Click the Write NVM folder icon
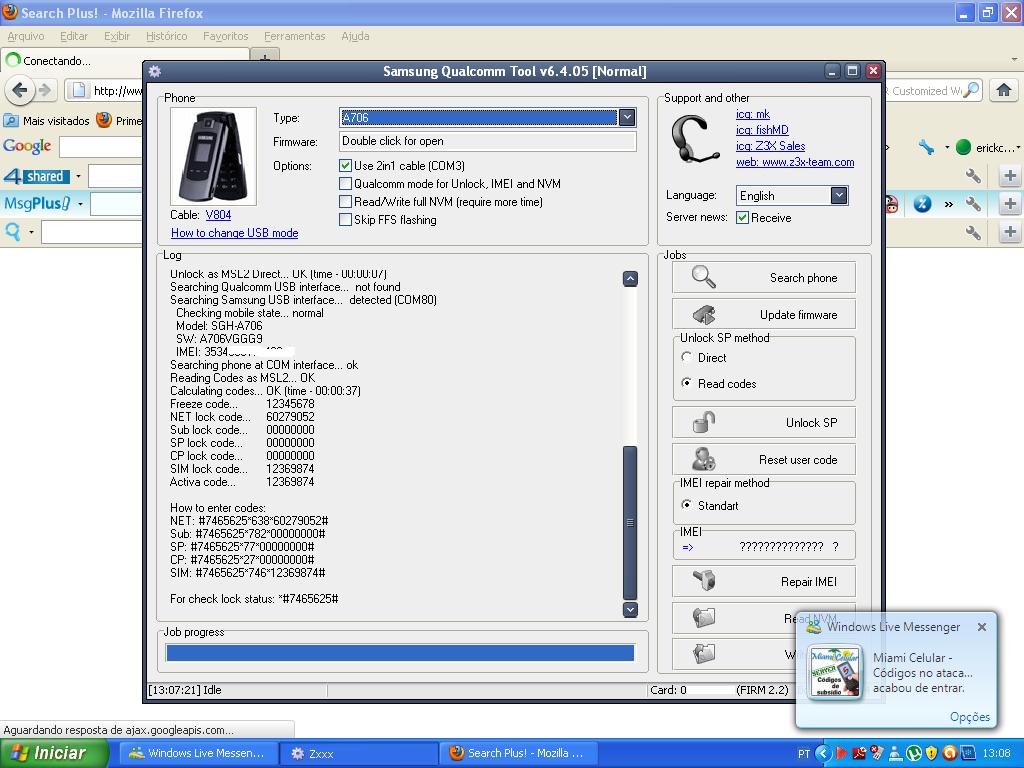 (x=704, y=653)
